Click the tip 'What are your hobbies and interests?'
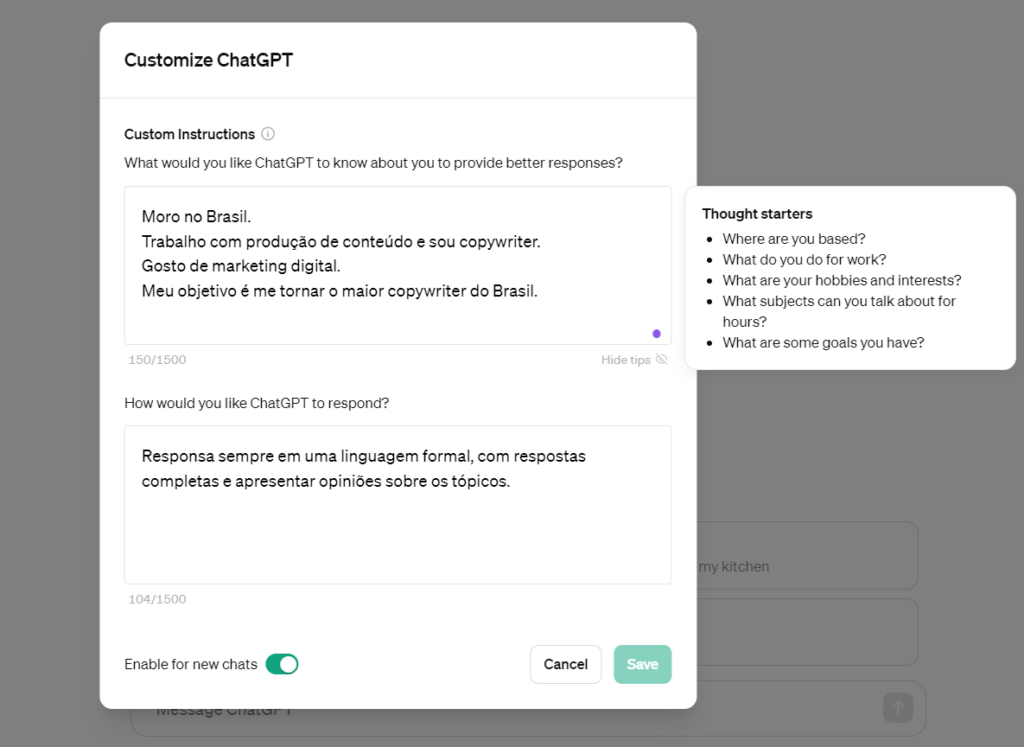1024x747 pixels. (x=842, y=281)
